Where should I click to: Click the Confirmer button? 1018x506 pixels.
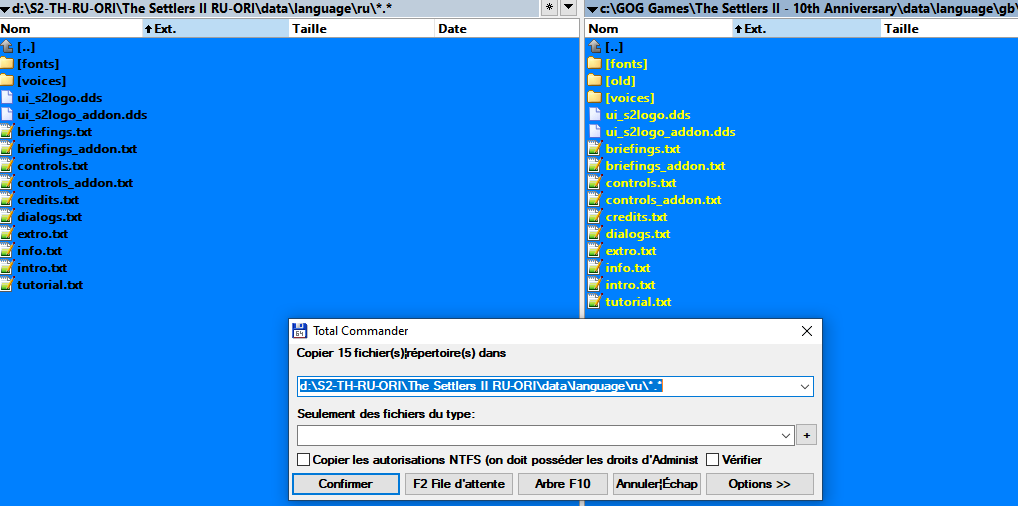coord(345,484)
